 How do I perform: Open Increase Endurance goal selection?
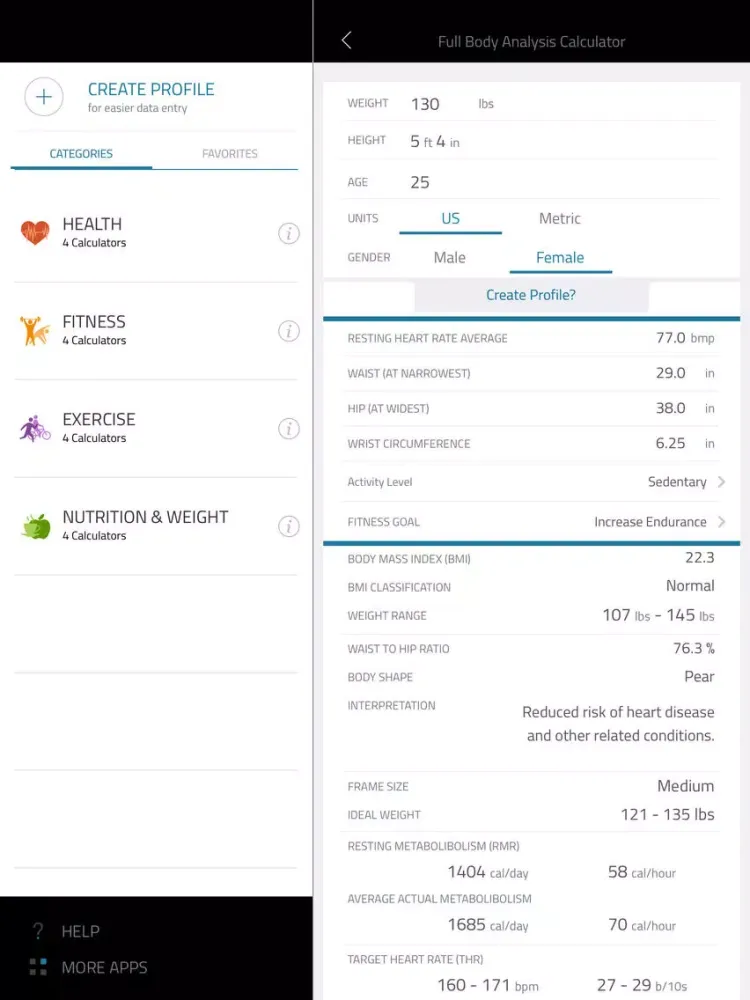coord(650,522)
